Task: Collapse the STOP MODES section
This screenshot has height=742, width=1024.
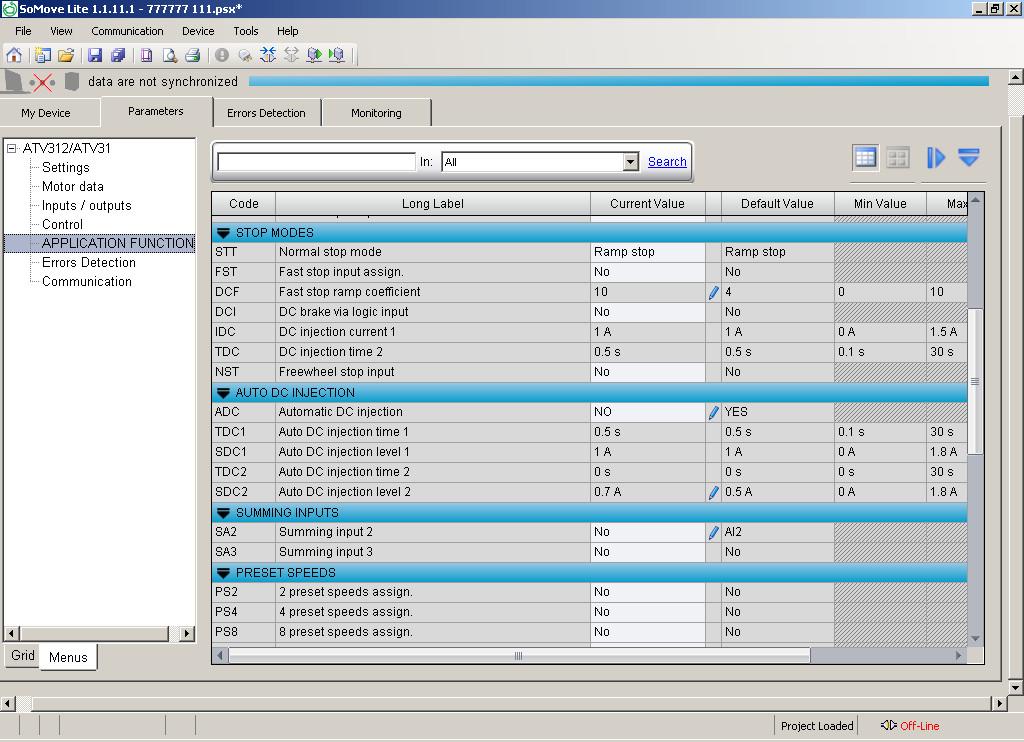Action: click(223, 233)
